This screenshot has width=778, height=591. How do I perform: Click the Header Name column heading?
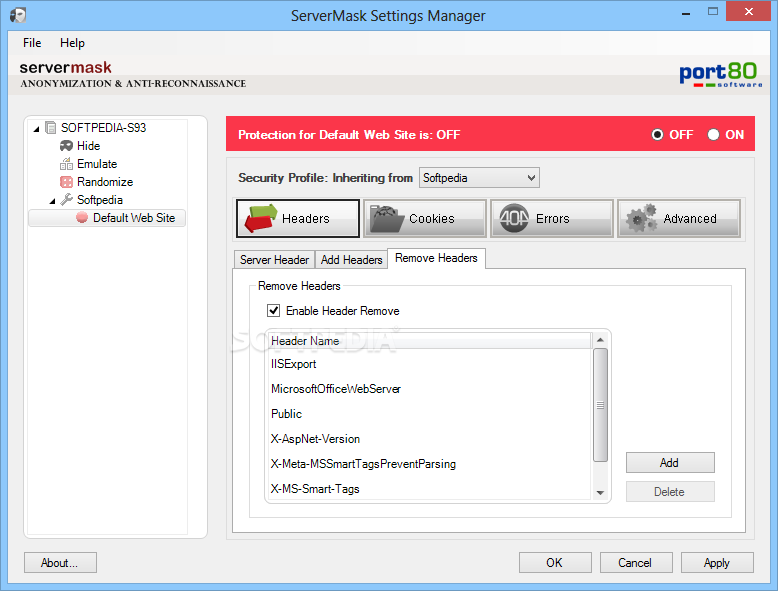[x=430, y=341]
